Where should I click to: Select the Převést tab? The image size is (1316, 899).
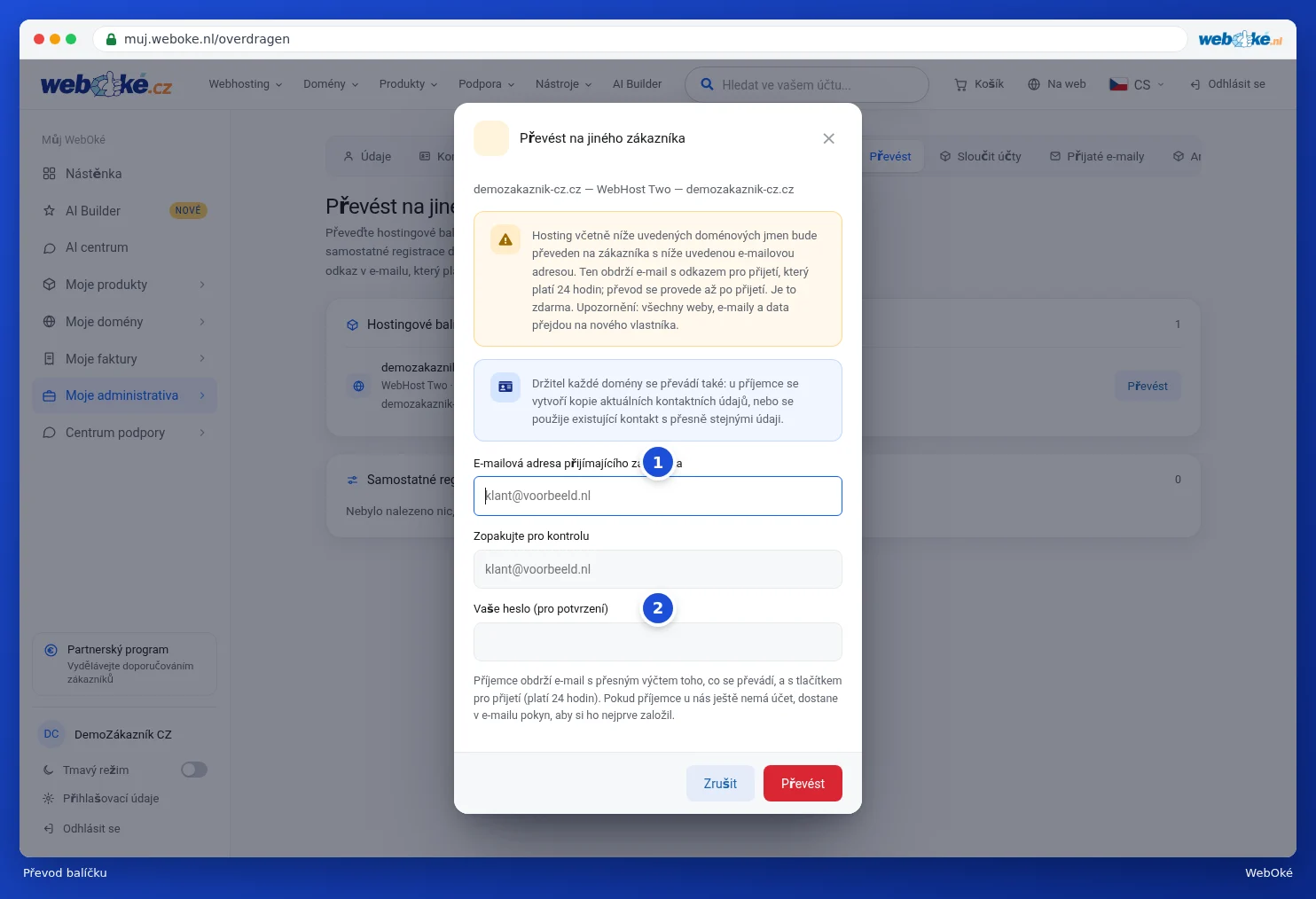pos(890,156)
